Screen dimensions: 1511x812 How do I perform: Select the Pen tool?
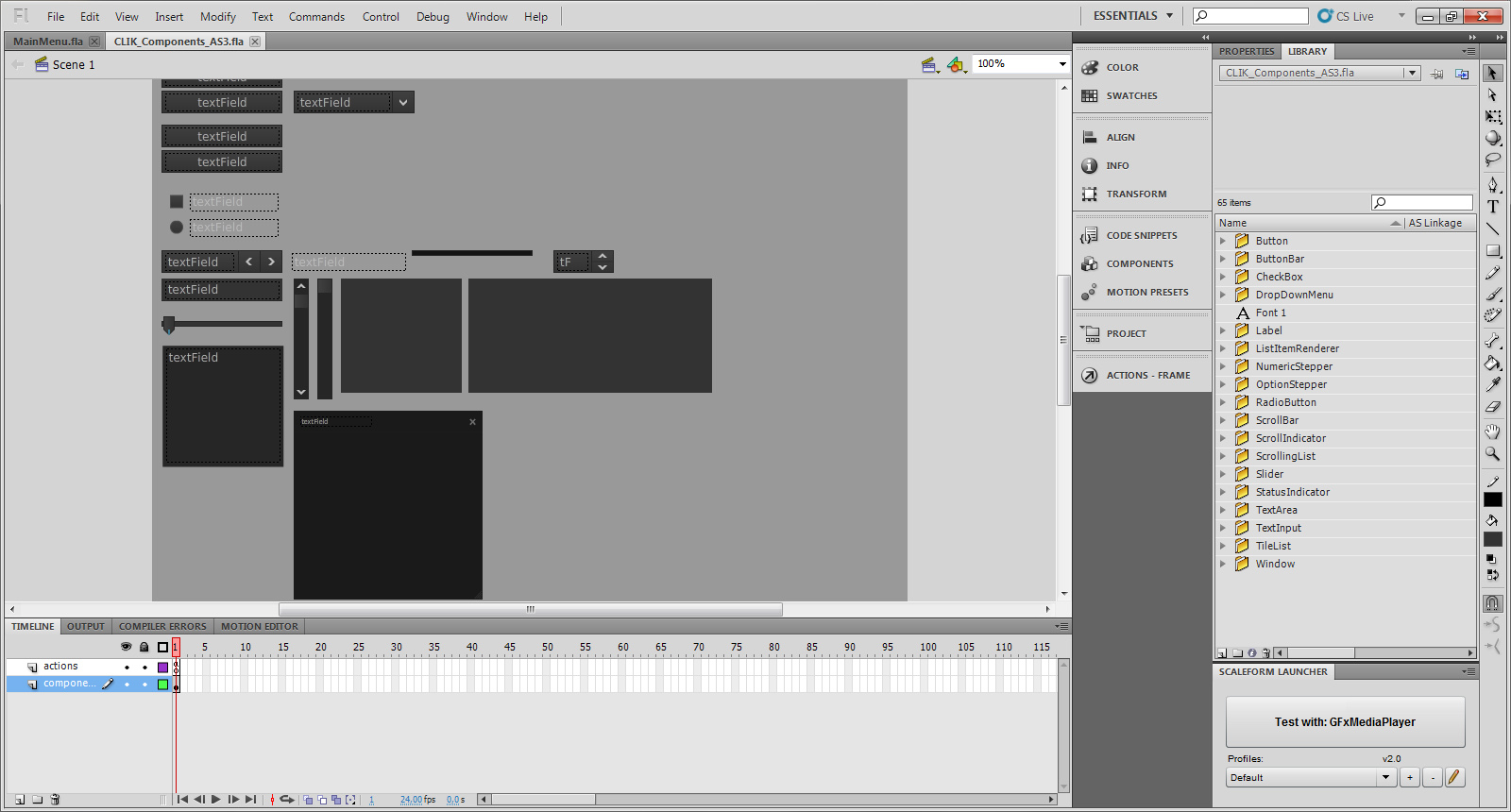(1492, 185)
